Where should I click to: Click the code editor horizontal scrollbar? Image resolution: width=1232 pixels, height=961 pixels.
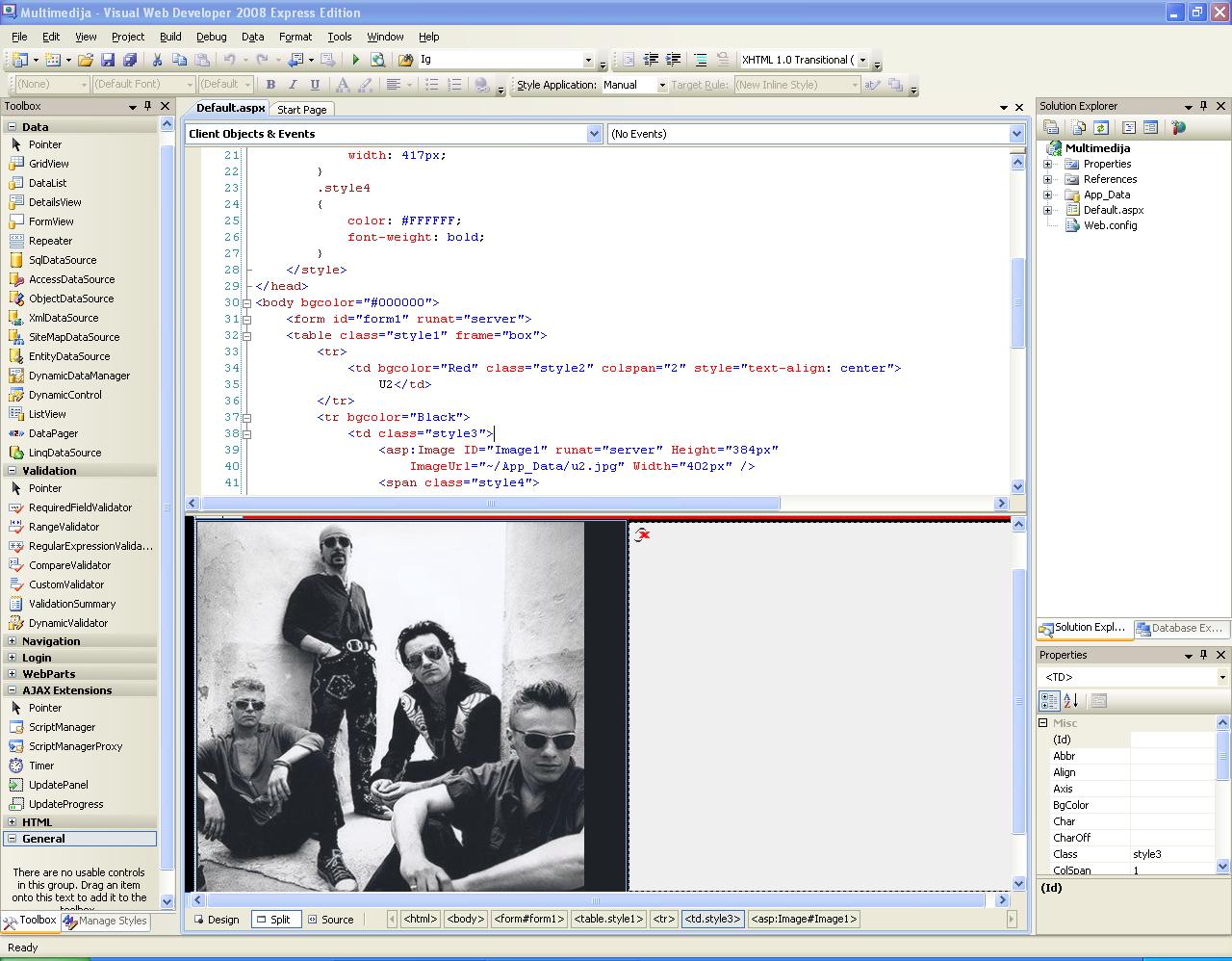tap(490, 503)
